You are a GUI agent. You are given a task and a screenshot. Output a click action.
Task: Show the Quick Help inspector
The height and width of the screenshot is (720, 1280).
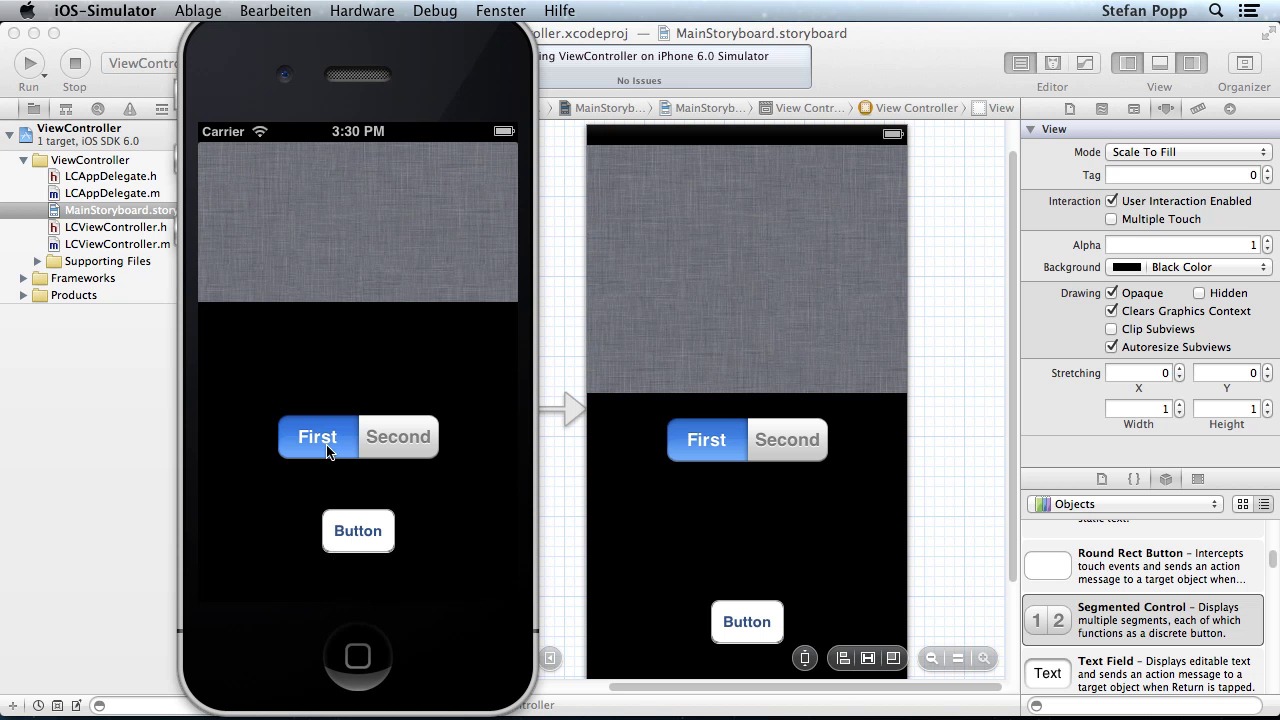(1102, 108)
